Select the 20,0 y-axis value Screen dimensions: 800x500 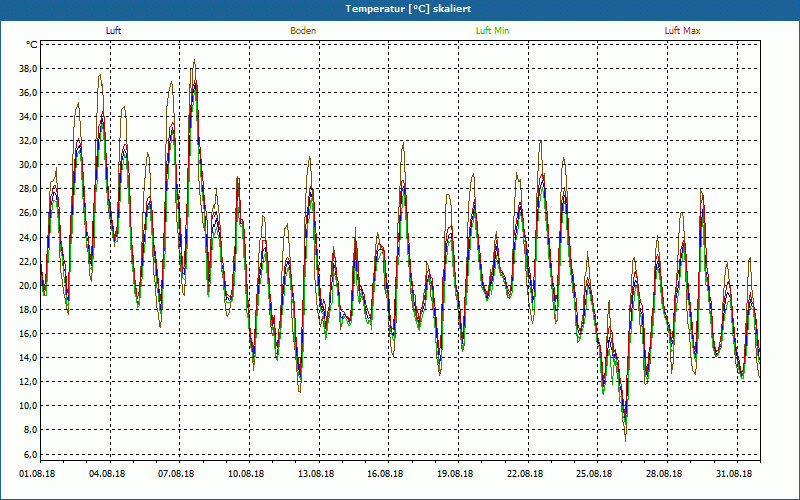click(29, 285)
